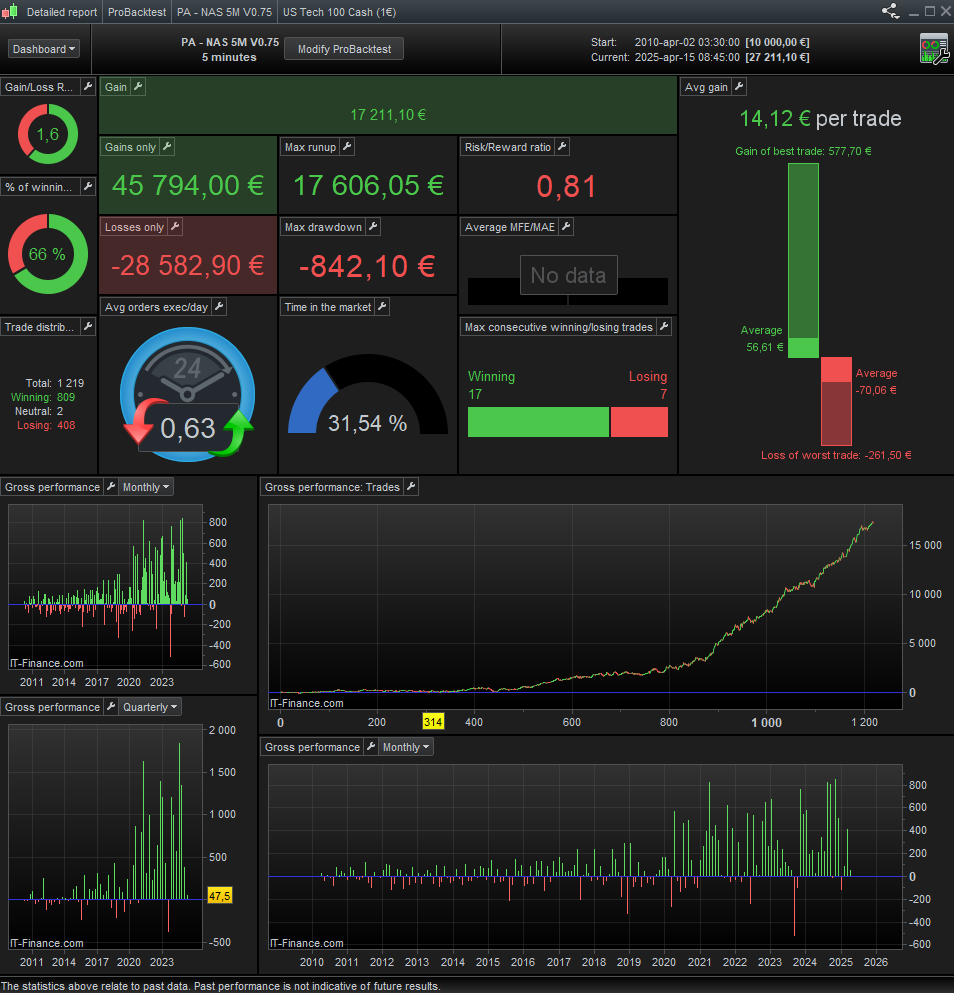Open Max drawdown widget settings wrench
The image size is (954, 993).
click(x=373, y=227)
